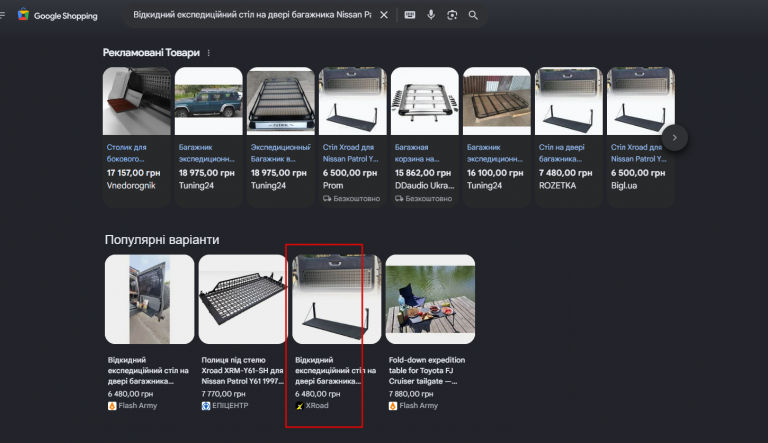Open Полиця під стелю Xroad XRM-Y61-SH title

(242, 370)
